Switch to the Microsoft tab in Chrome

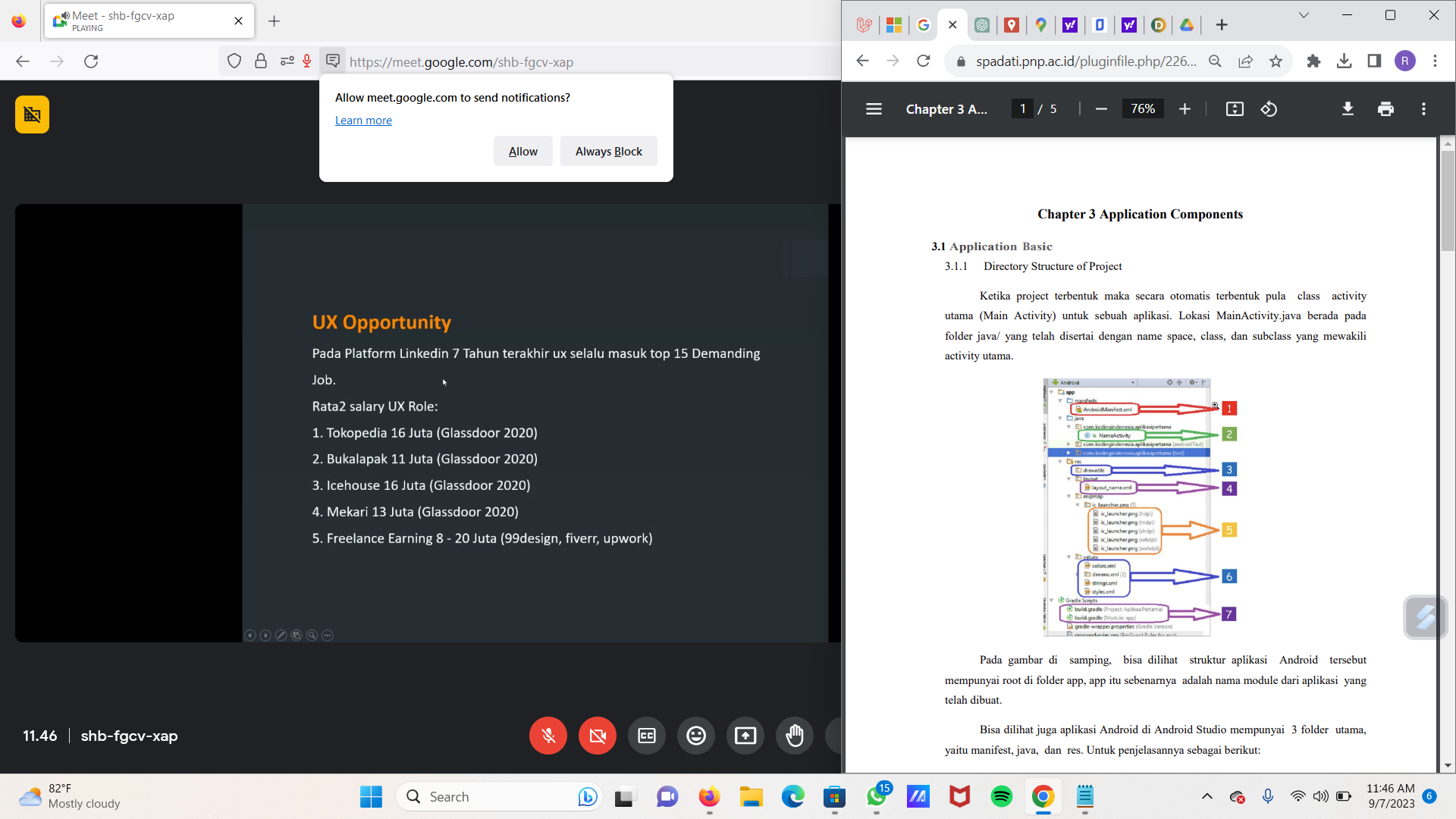893,25
